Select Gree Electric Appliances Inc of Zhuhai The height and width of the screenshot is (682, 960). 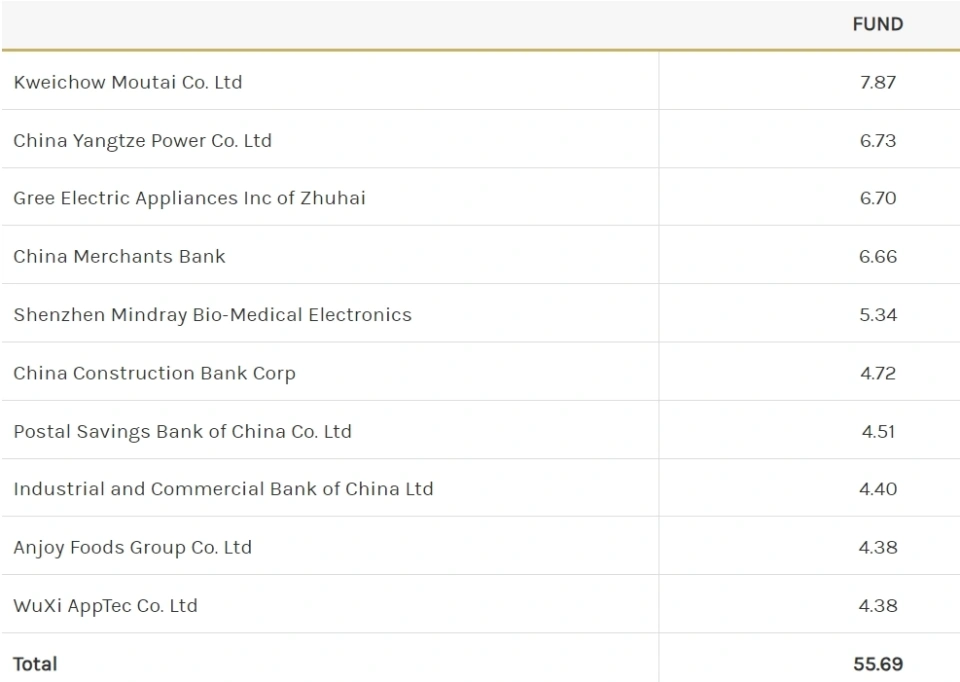point(190,198)
